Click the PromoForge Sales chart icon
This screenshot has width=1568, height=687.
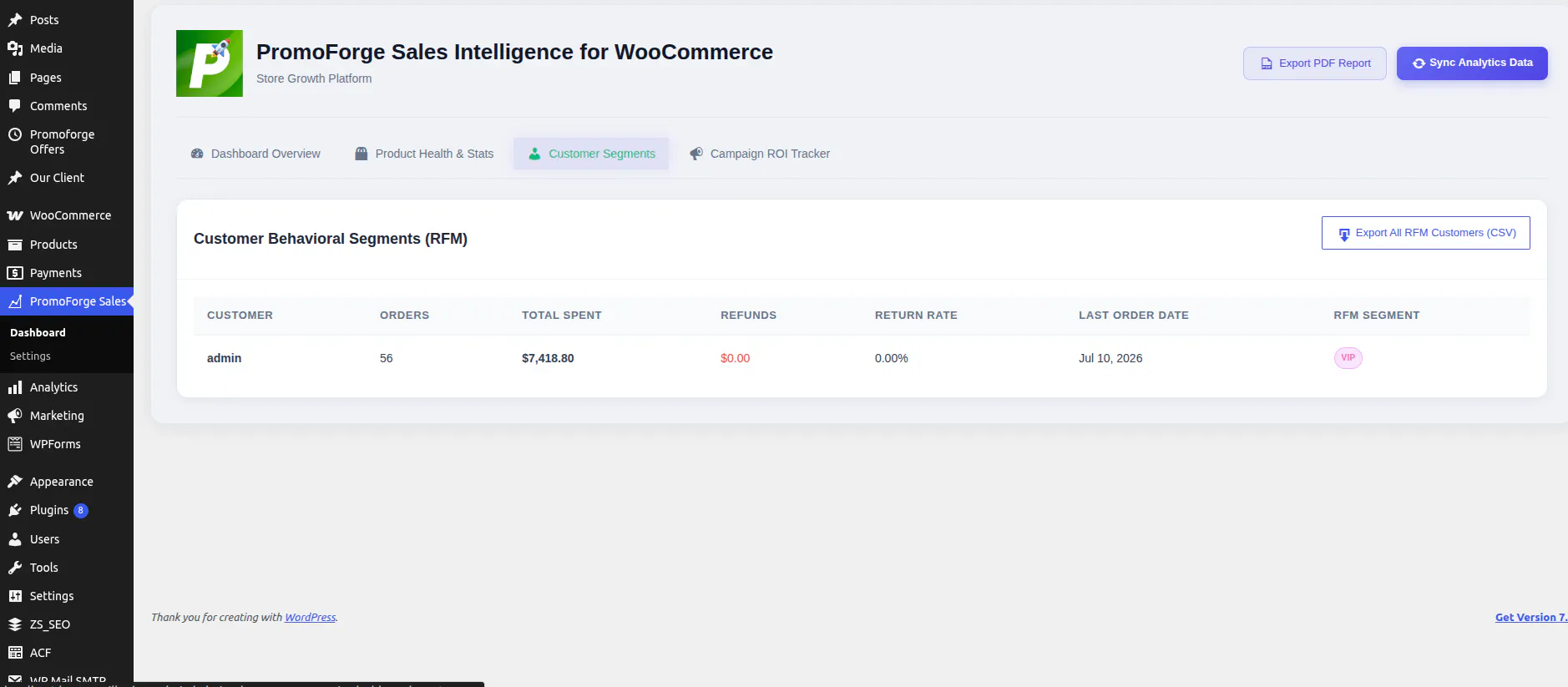(x=15, y=301)
